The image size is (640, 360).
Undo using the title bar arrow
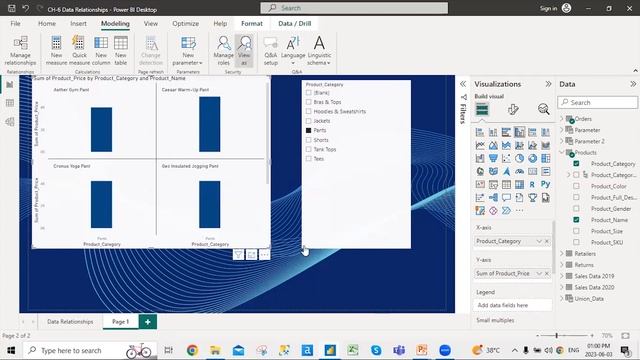26,8
